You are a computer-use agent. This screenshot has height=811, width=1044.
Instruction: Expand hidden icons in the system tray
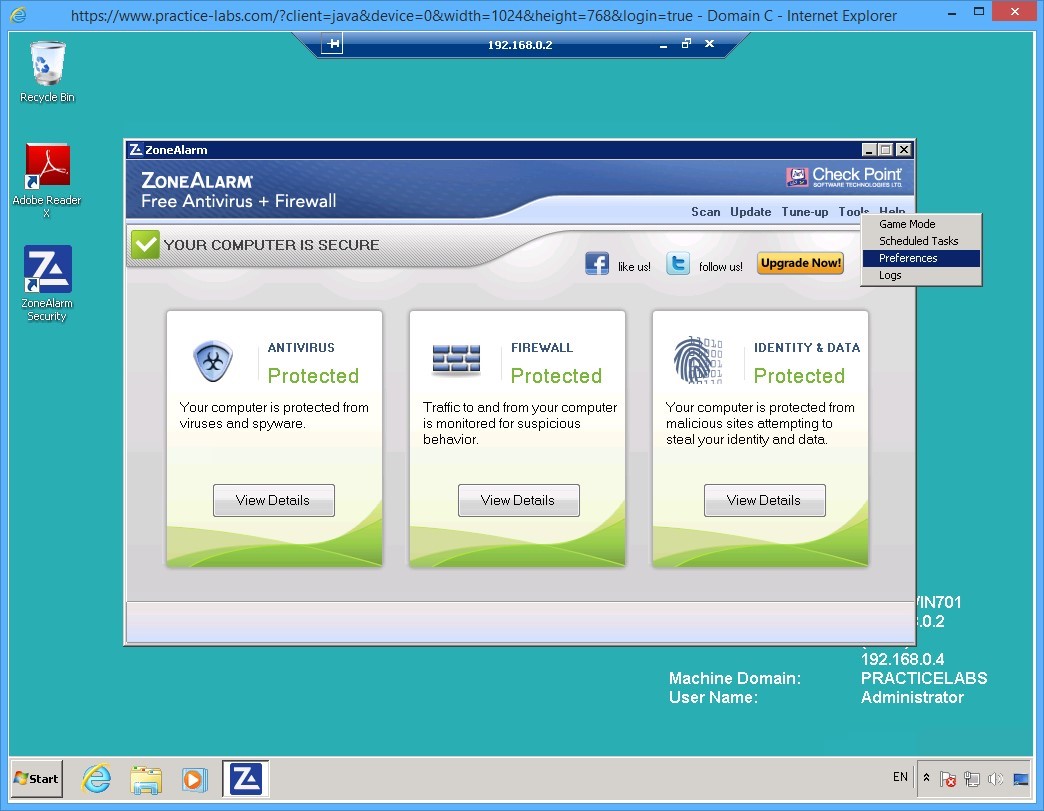tap(926, 778)
